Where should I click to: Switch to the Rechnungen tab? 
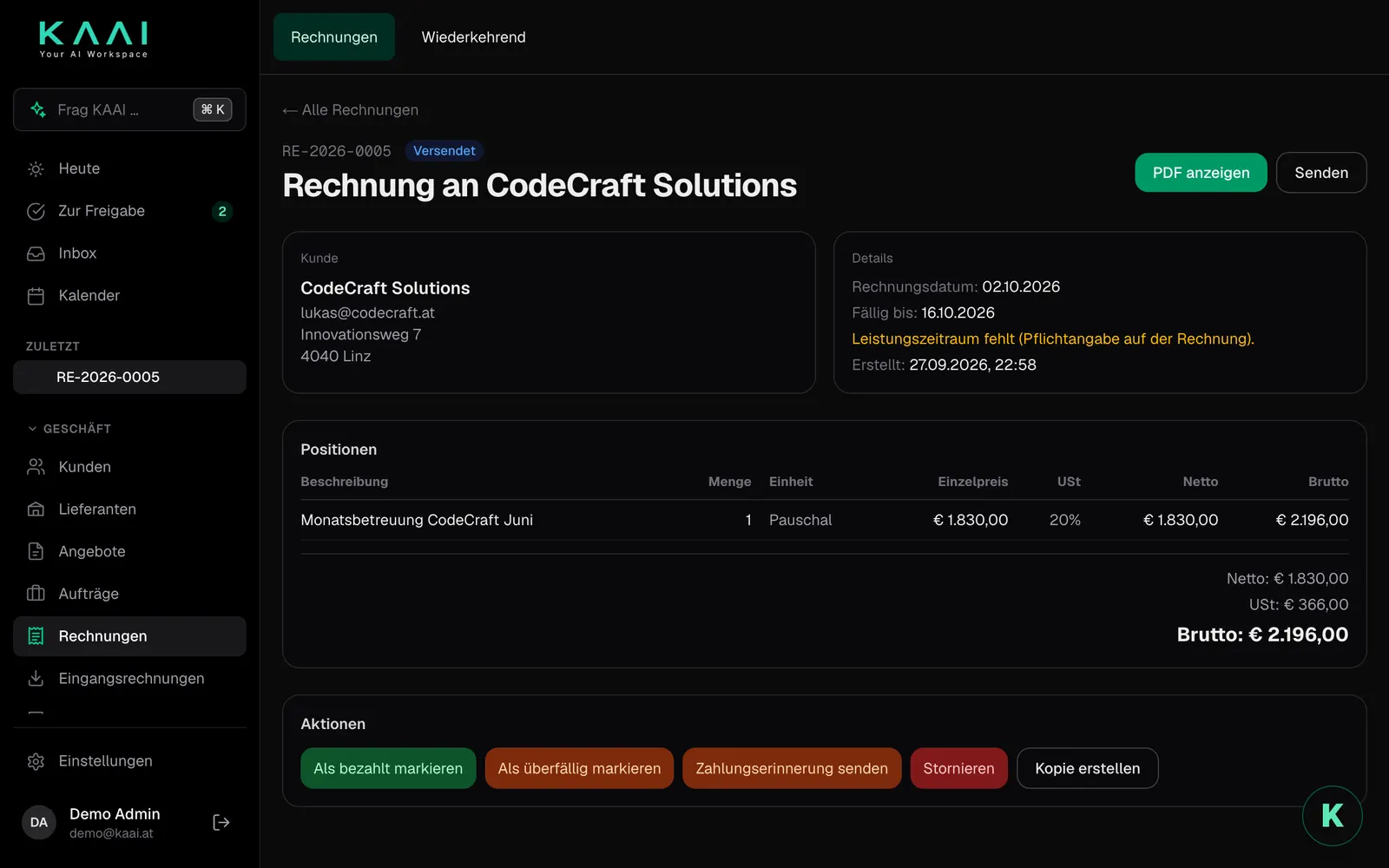(x=334, y=37)
